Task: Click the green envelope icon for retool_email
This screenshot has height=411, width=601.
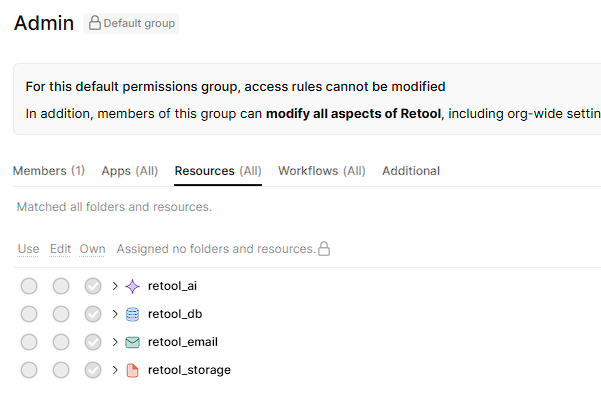Action: [x=132, y=342]
